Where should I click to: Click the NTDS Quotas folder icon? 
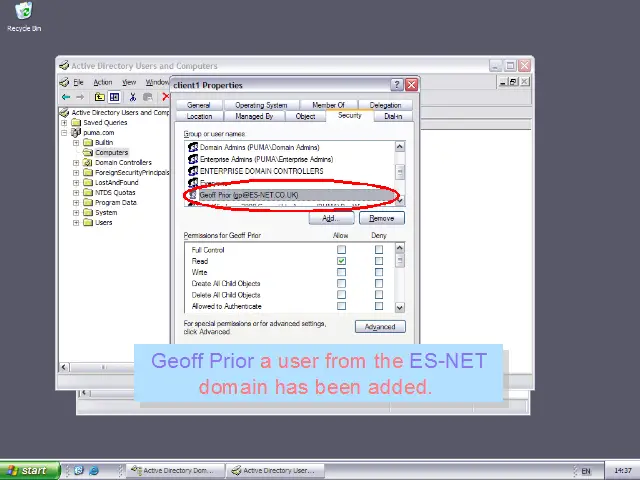(88, 192)
